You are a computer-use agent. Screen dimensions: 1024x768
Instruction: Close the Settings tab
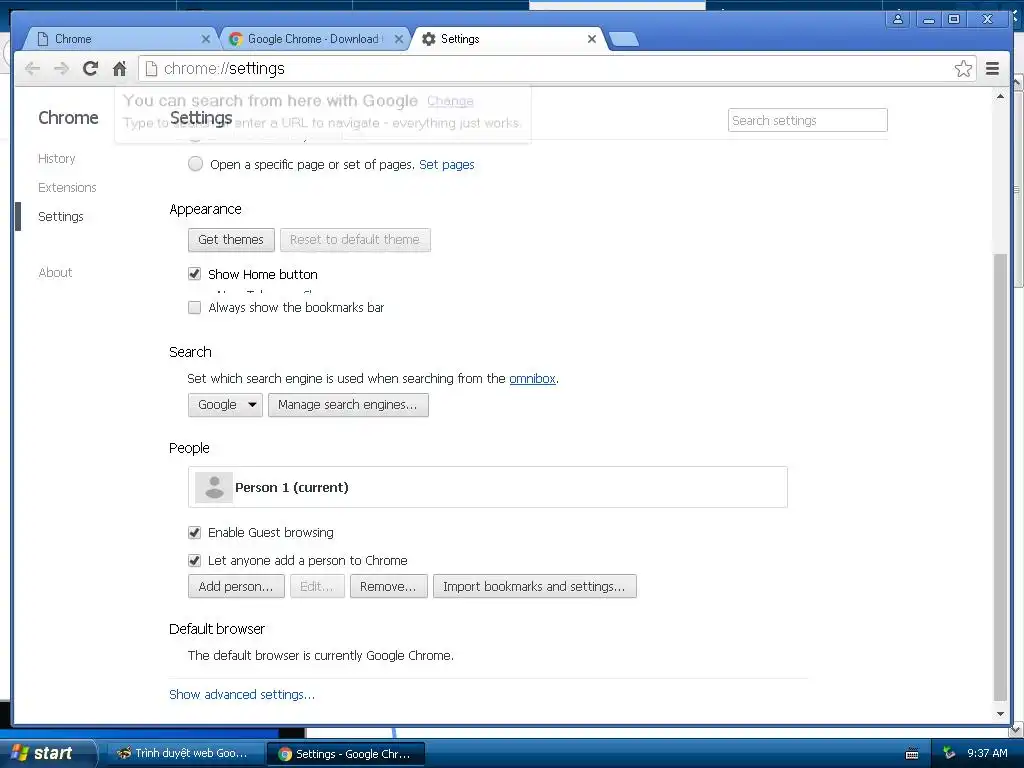click(x=592, y=39)
